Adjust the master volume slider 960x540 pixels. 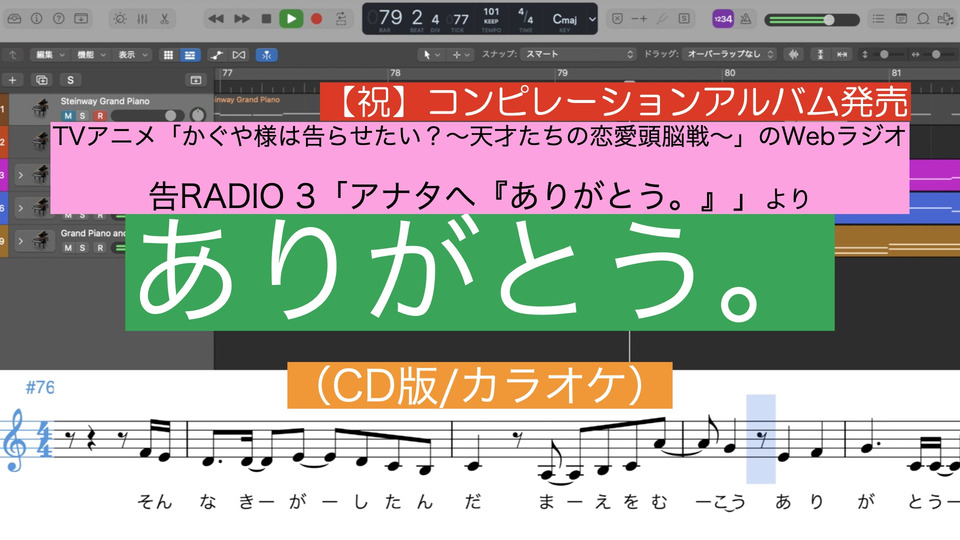click(x=812, y=20)
